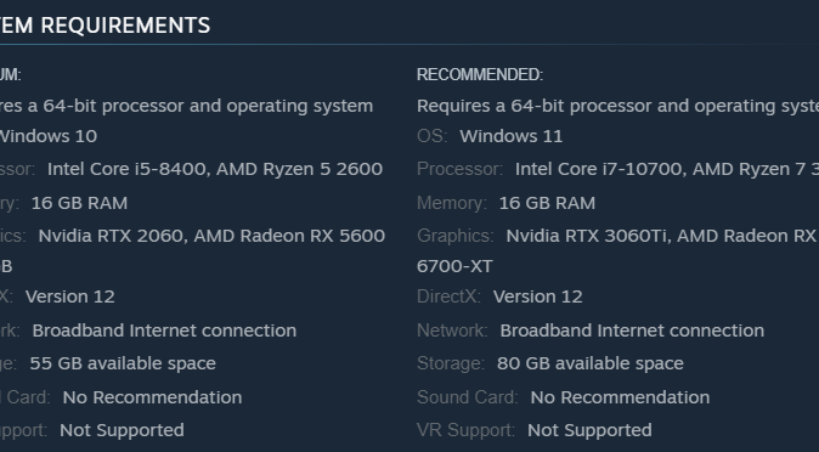Click the recommended Broadband Internet connection text
This screenshot has height=452, width=819.
tap(631, 330)
